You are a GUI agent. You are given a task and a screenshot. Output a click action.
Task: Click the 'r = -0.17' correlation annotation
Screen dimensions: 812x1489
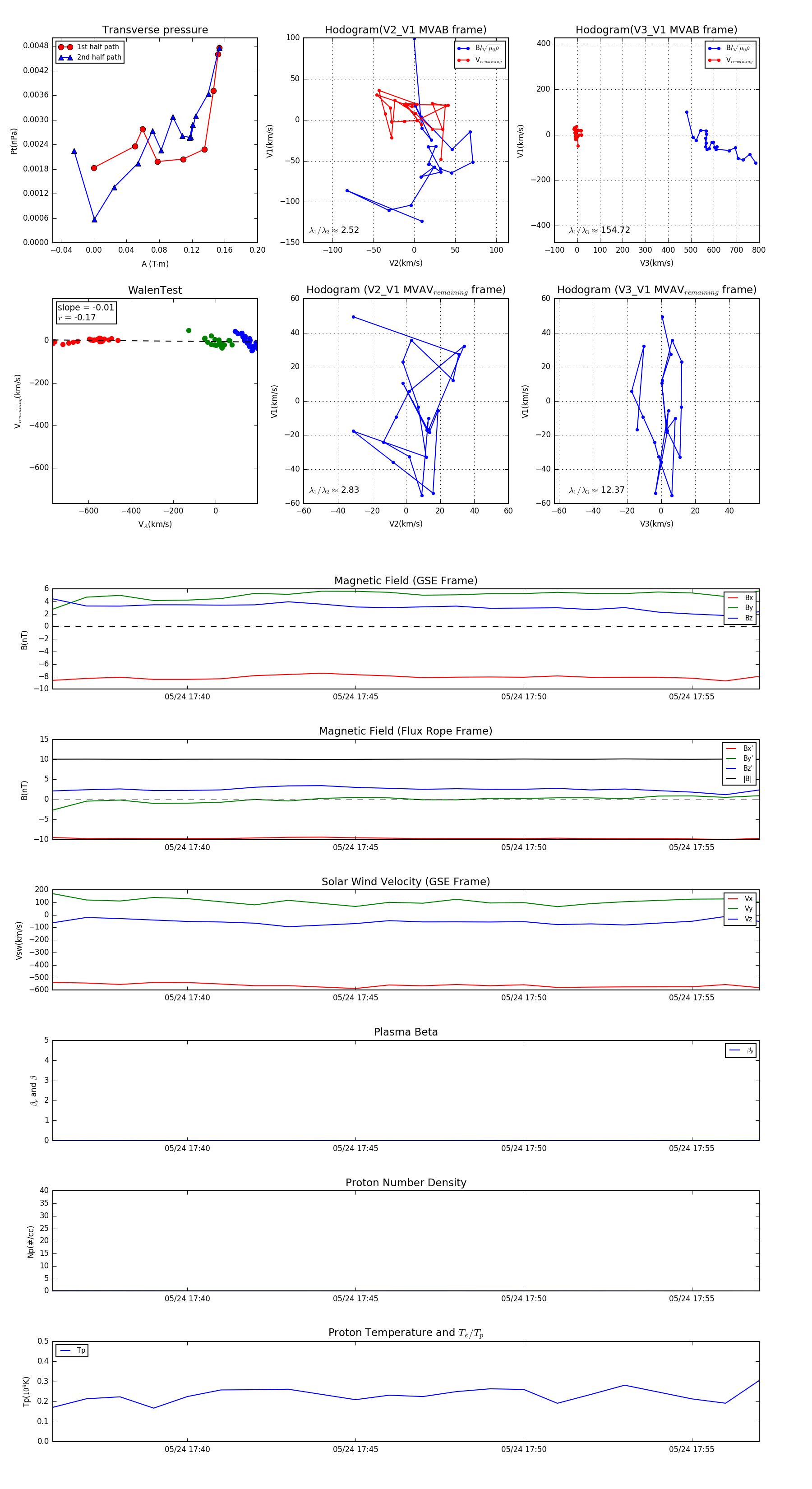click(x=77, y=317)
